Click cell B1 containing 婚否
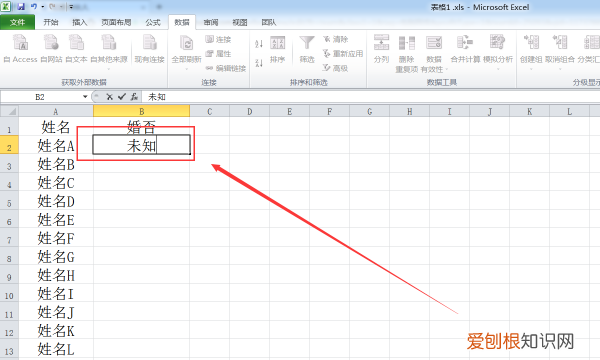 (x=142, y=126)
